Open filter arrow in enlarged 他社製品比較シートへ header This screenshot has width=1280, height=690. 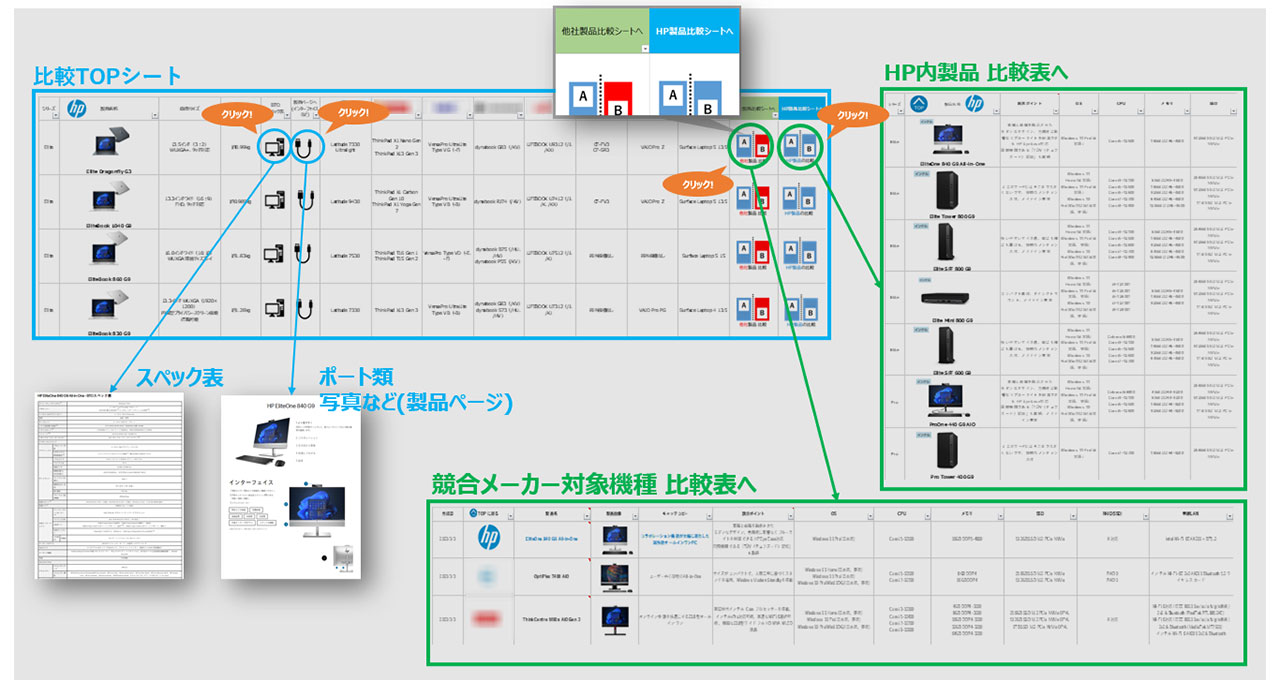pos(644,47)
